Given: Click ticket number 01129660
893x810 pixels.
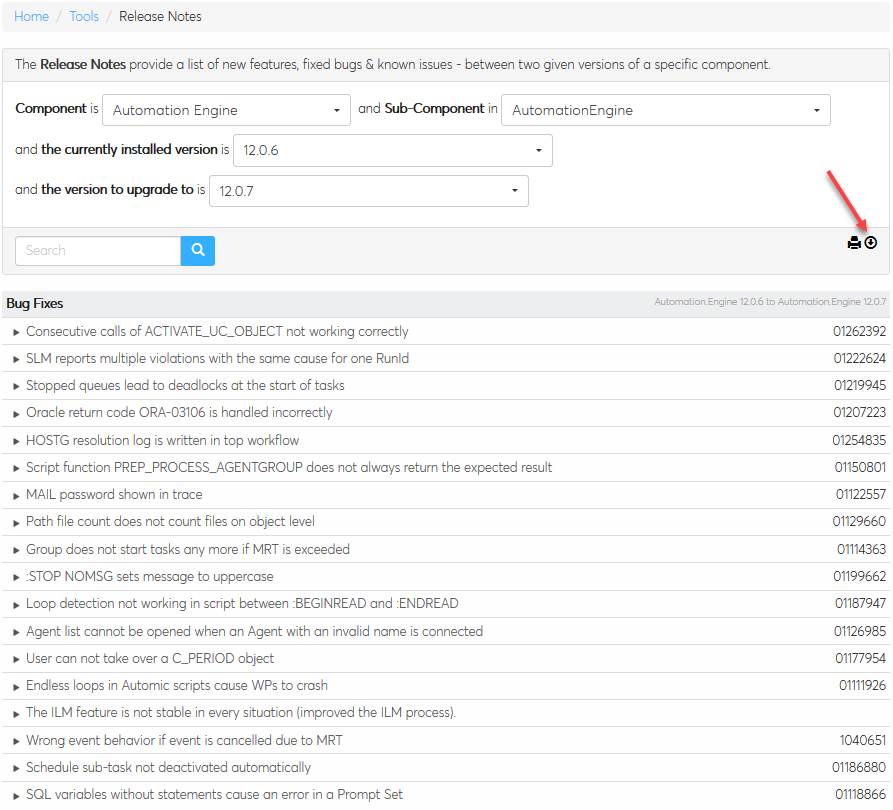Looking at the screenshot, I should [x=859, y=522].
